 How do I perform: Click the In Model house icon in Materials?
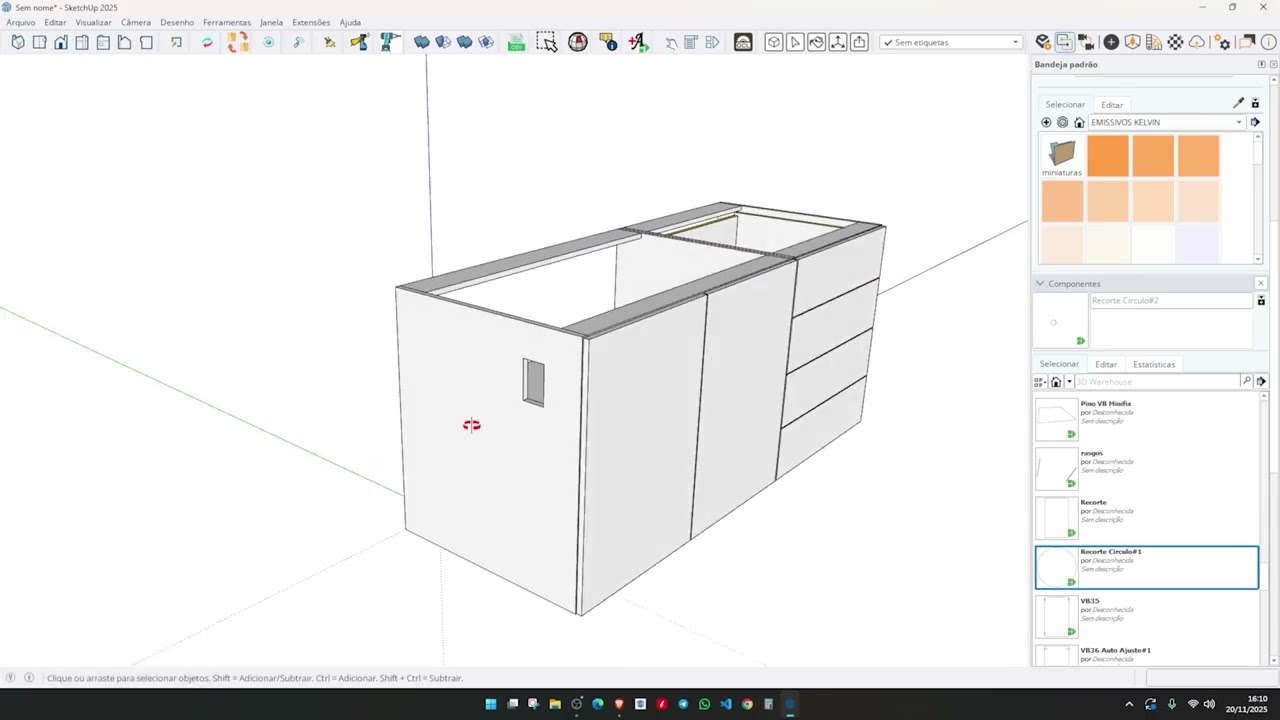[x=1079, y=122]
